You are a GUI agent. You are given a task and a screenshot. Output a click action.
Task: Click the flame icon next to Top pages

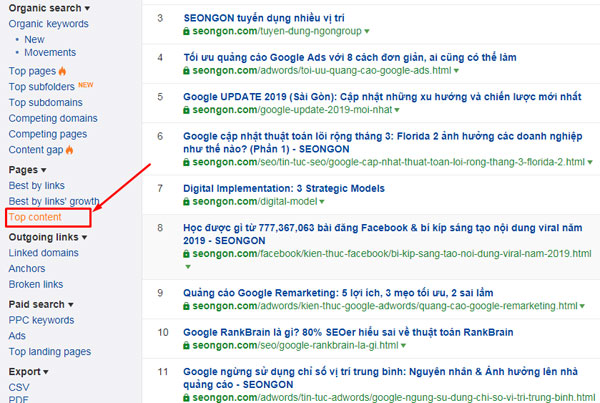[62, 71]
